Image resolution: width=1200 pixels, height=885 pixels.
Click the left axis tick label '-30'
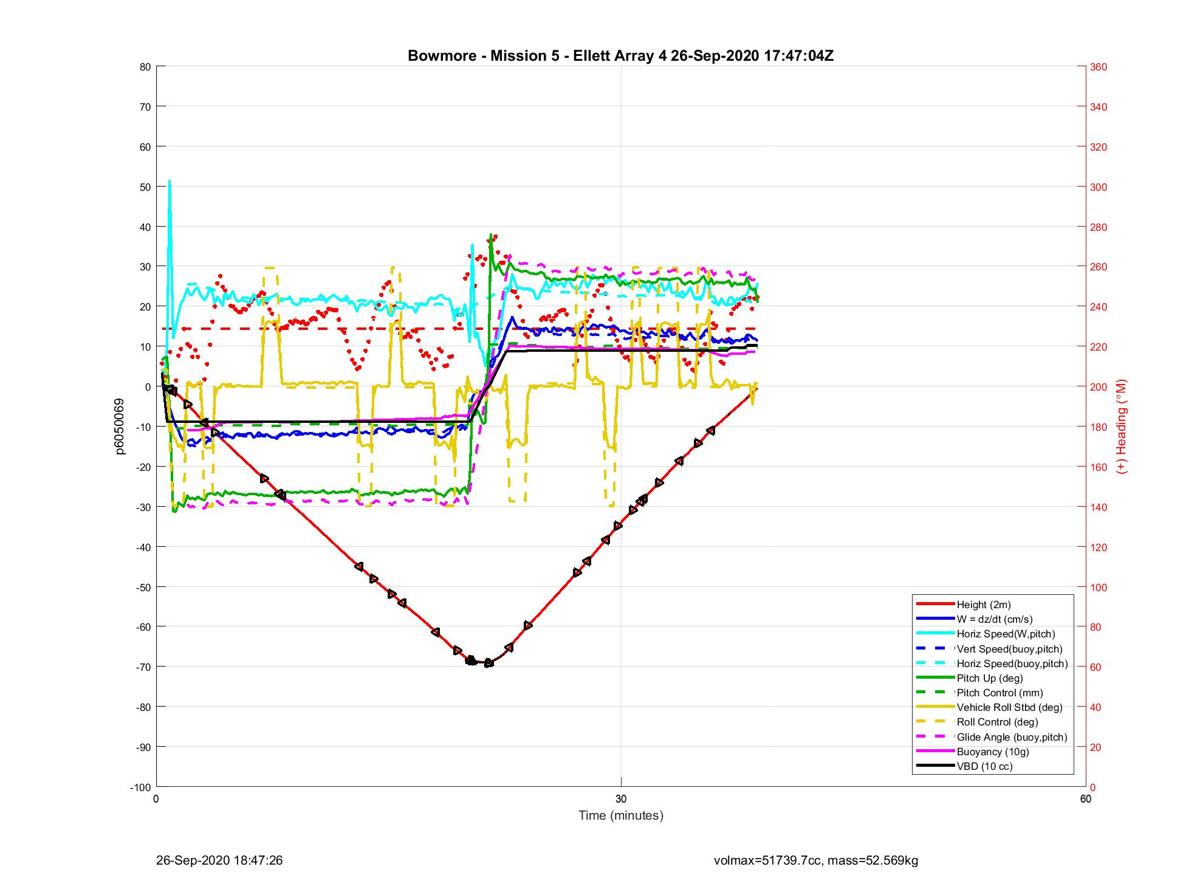click(141, 507)
